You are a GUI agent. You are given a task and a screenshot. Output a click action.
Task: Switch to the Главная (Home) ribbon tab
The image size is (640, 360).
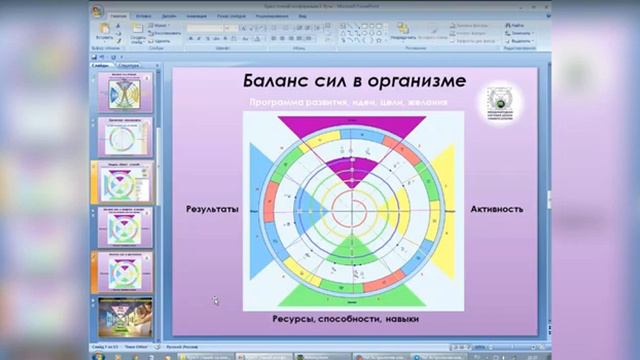[118, 16]
